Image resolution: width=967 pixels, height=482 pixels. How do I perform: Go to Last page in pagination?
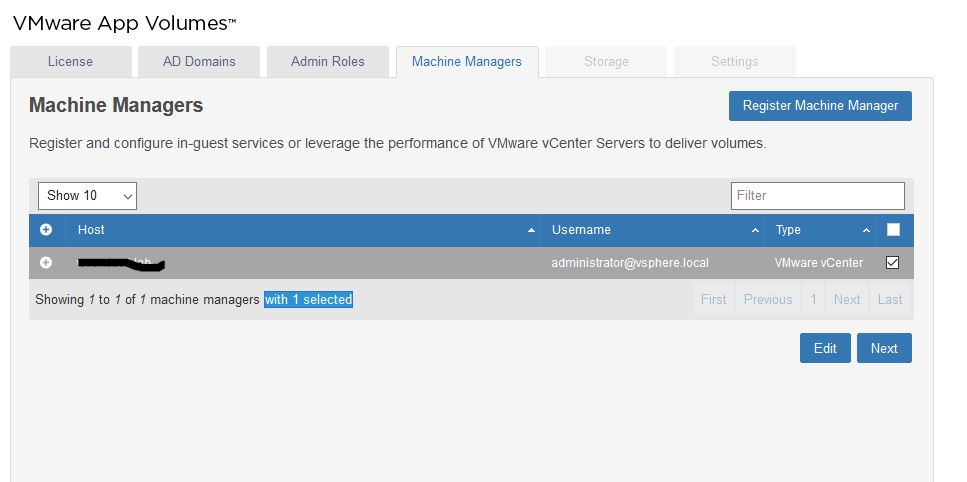tap(890, 300)
